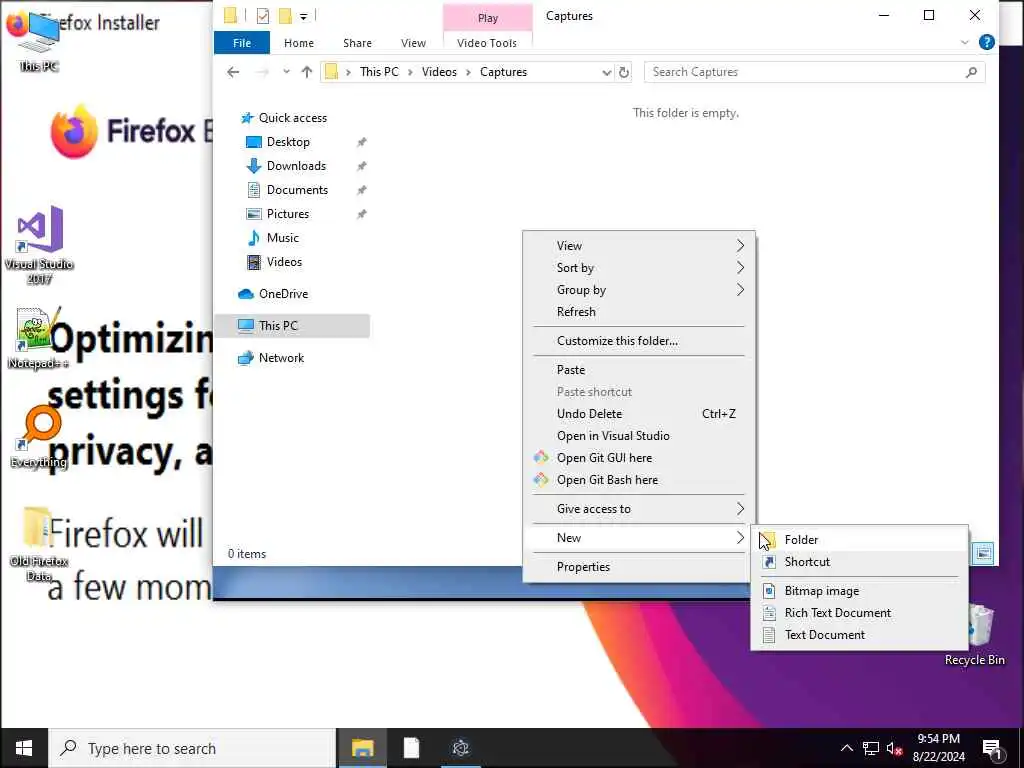The width and height of the screenshot is (1024, 768).
Task: Switch to the Home ribbon tab
Action: pyautogui.click(x=298, y=42)
